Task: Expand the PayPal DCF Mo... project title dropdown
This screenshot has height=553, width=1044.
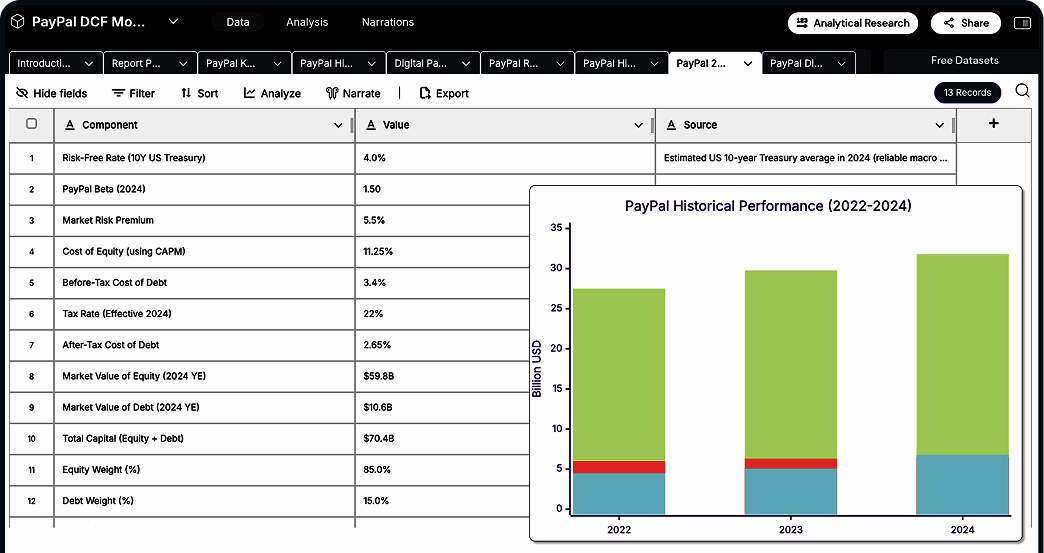Action: (173, 22)
